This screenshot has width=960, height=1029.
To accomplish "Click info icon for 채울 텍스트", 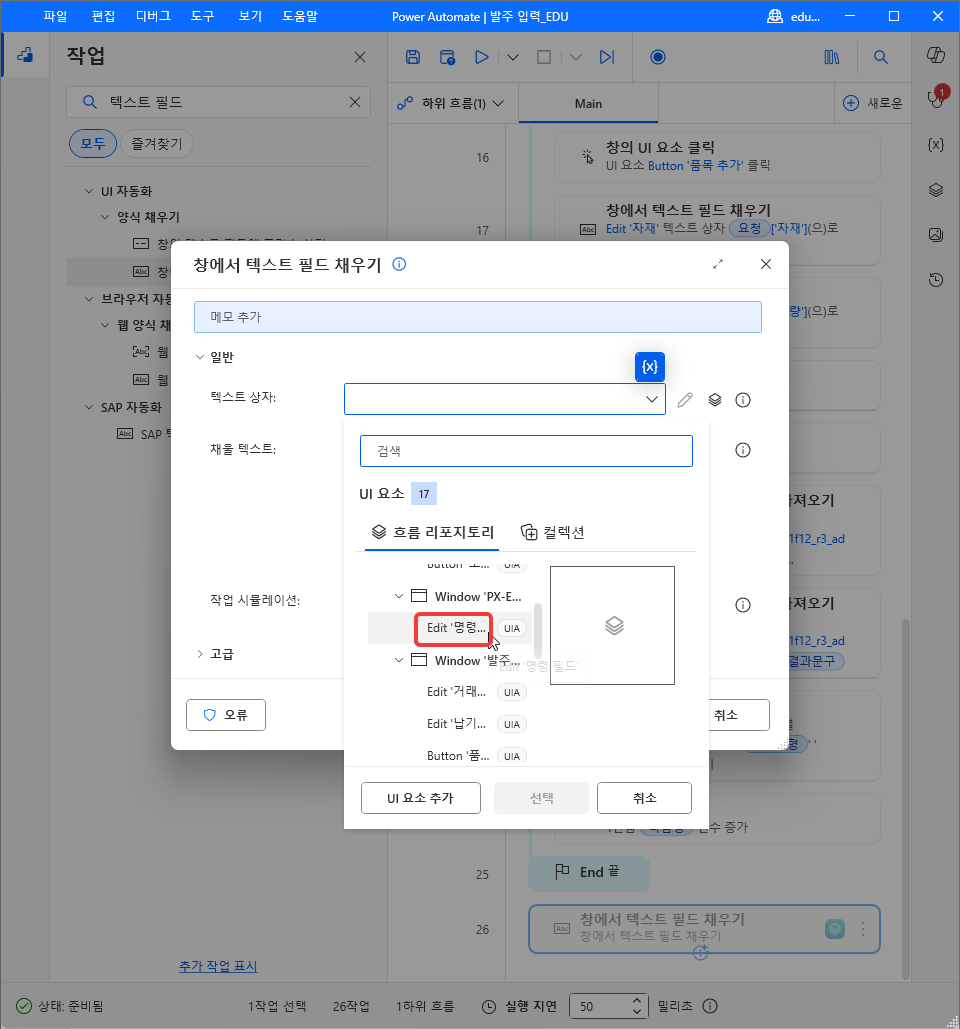I will [x=743, y=450].
